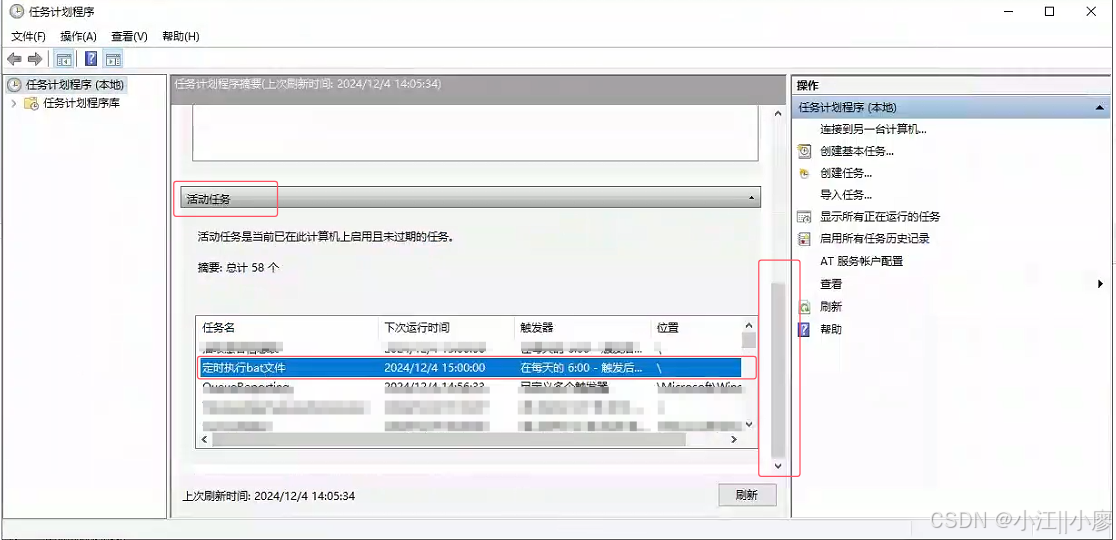This screenshot has height=540, width=1116.
Task: Maximize the Task Scheduler window
Action: (1049, 11)
